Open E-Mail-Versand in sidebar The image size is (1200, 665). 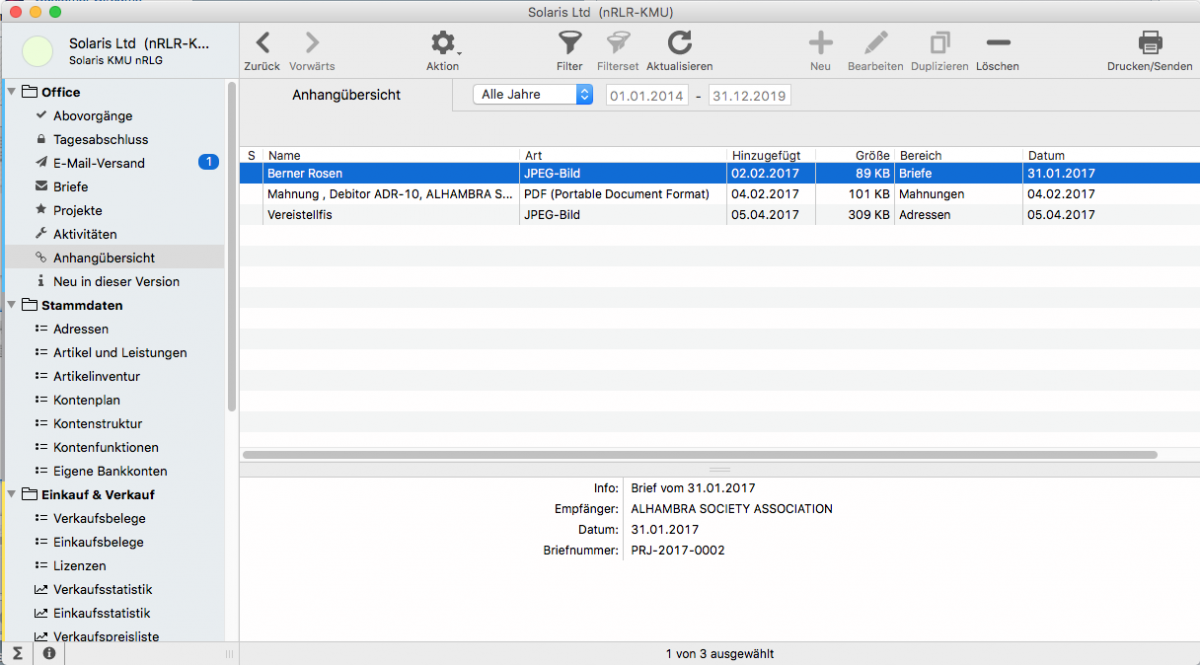[x=99, y=163]
